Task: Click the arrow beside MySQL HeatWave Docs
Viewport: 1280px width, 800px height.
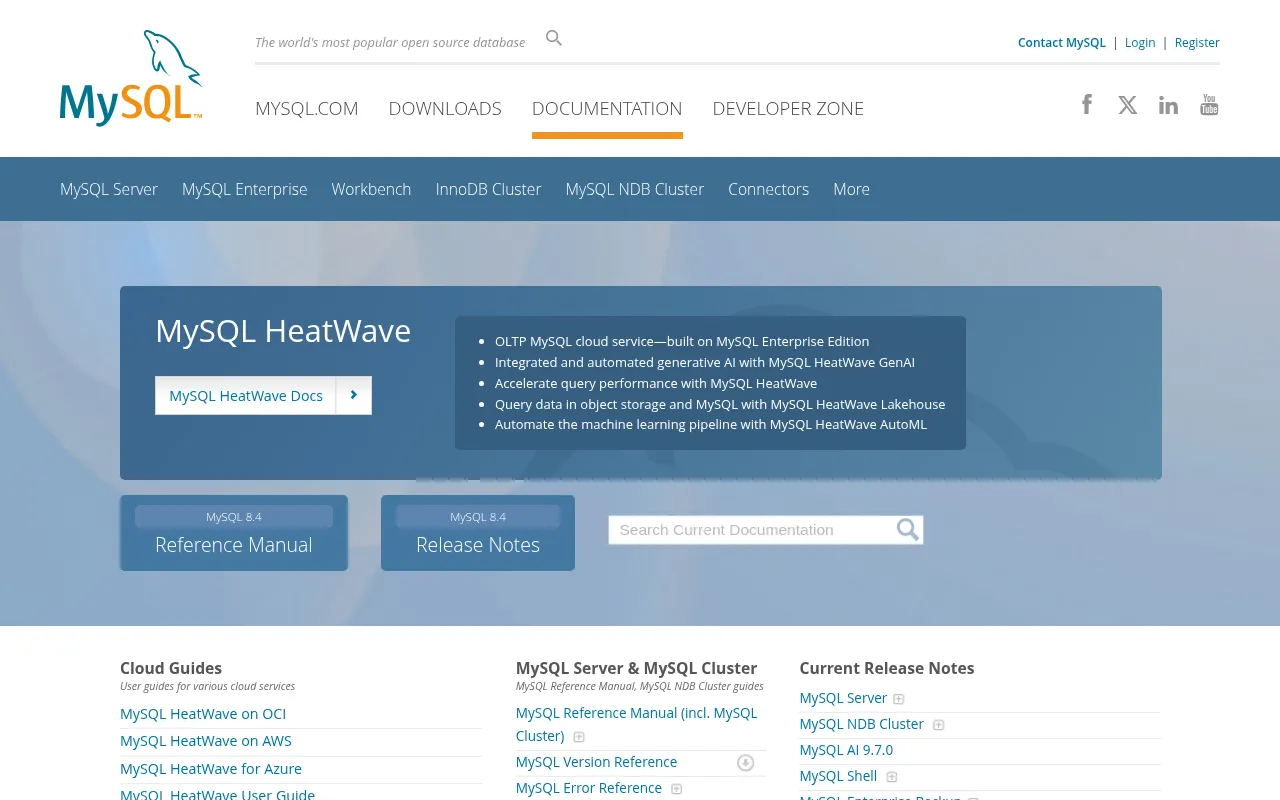Action: [354, 395]
